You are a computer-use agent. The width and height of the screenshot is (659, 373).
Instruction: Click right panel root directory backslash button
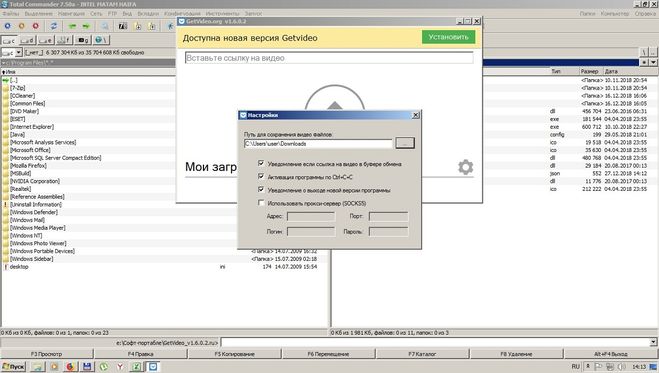pos(644,52)
